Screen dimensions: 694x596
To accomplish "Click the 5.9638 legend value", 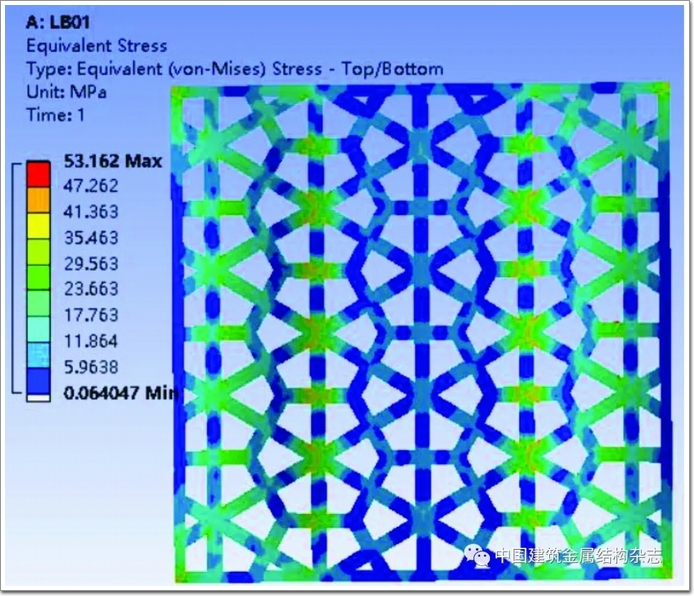I will [91, 366].
